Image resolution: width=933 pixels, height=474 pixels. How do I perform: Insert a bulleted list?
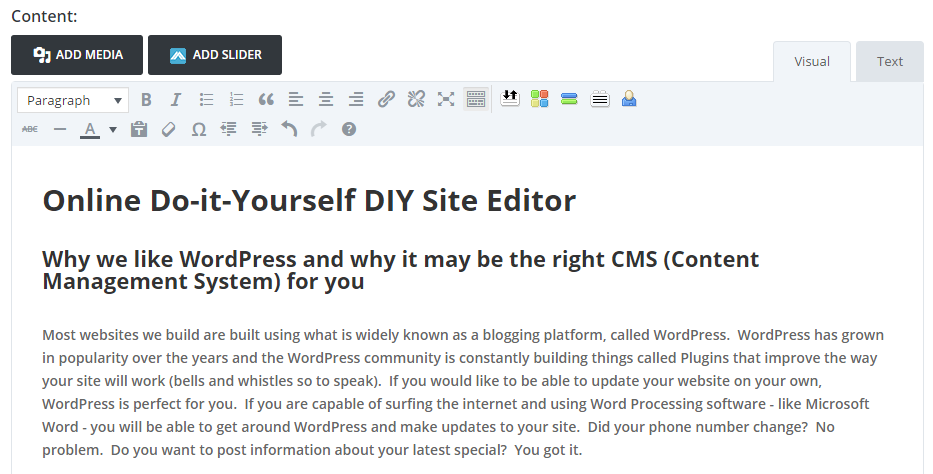[x=206, y=100]
